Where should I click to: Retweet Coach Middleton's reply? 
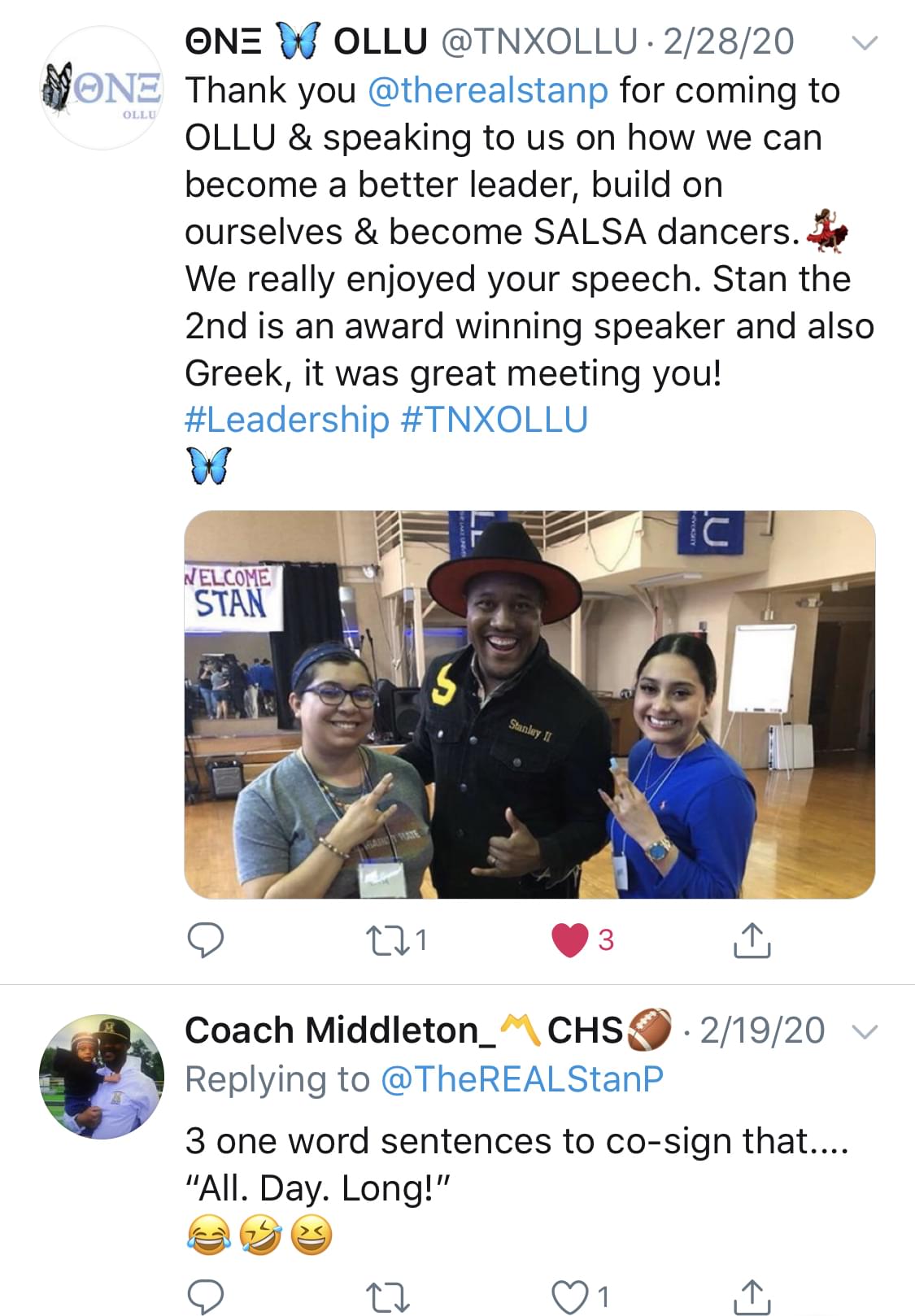tap(388, 1296)
